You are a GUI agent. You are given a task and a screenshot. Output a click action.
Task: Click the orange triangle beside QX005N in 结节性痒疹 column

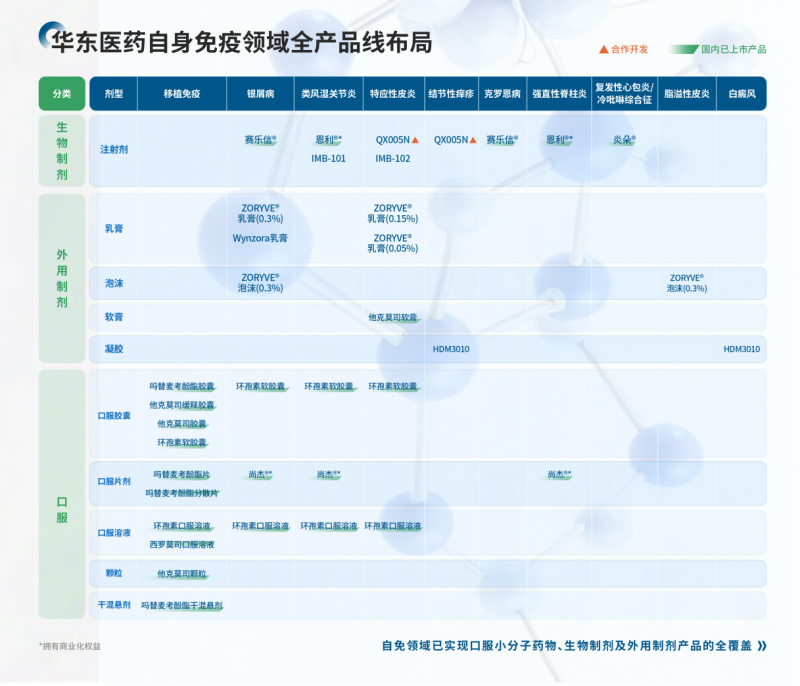473,140
